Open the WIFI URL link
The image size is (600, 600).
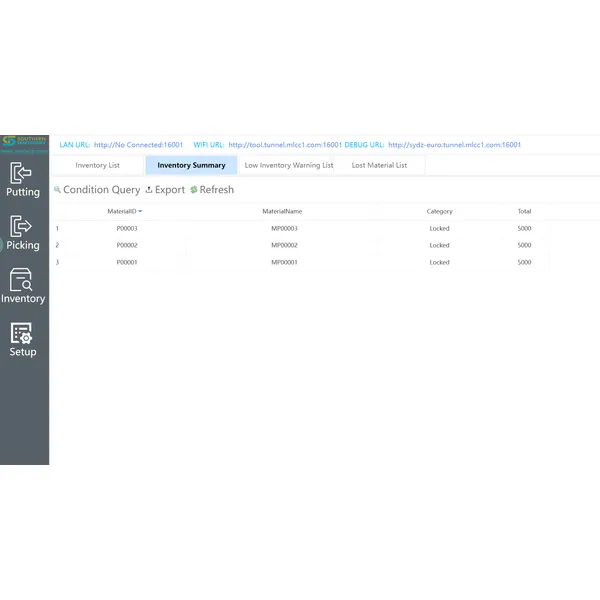click(285, 145)
